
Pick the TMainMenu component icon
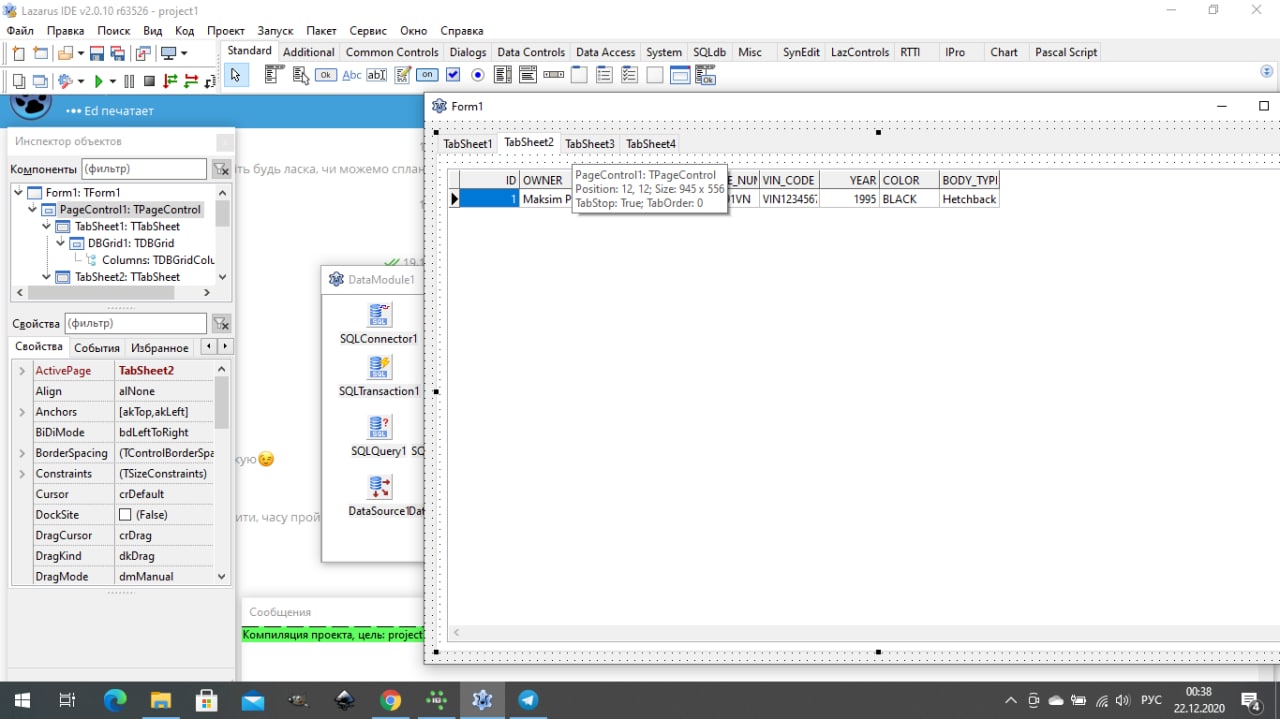(272, 75)
